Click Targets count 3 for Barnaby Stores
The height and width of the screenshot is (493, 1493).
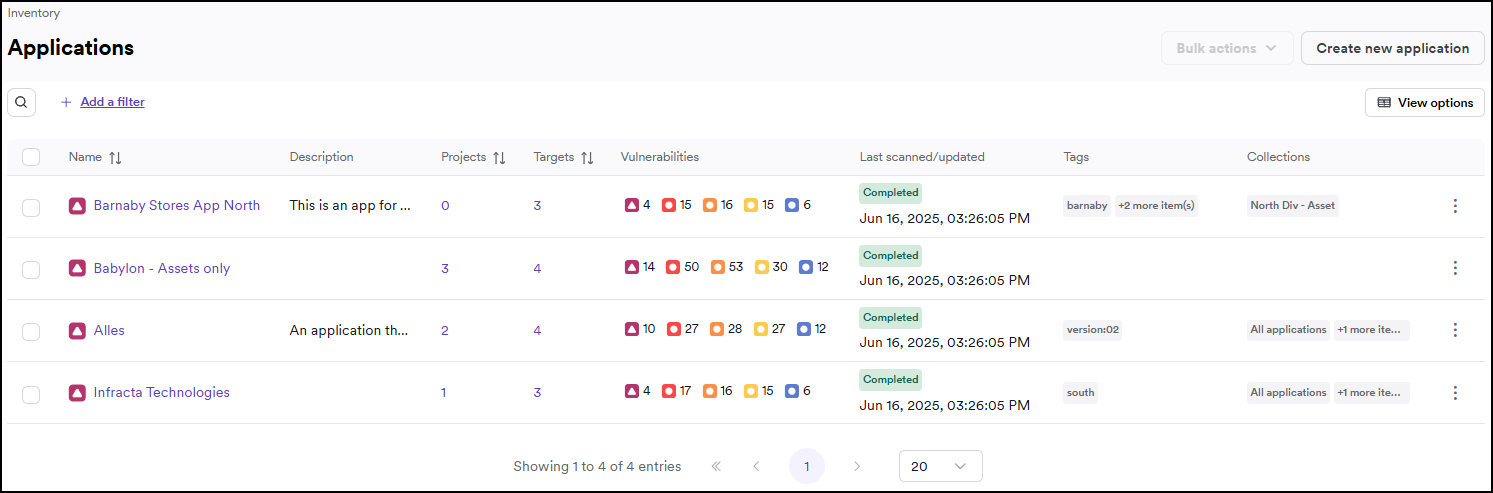click(x=537, y=205)
